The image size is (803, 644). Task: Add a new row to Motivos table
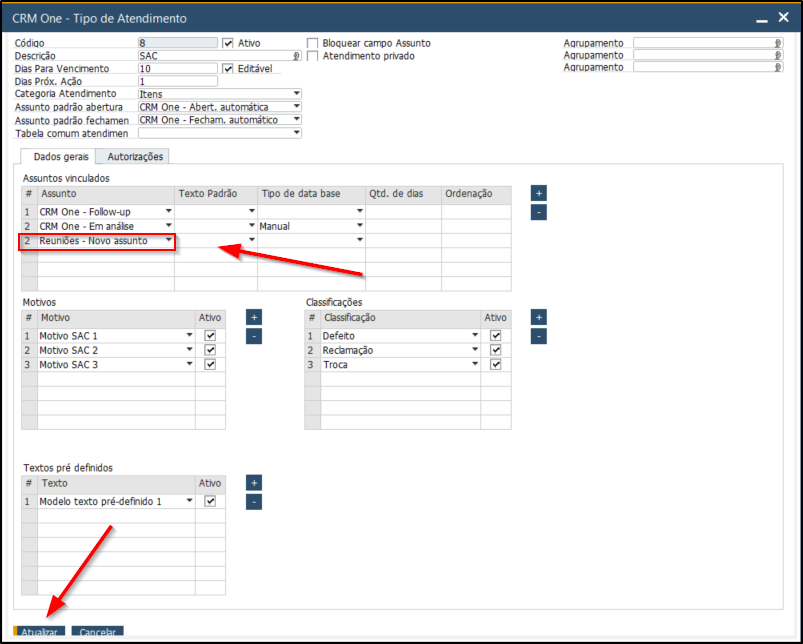pyautogui.click(x=254, y=317)
